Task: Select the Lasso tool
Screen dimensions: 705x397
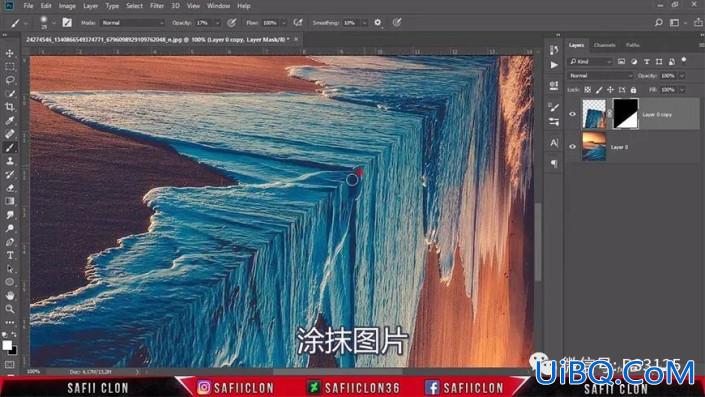Action: (9, 80)
